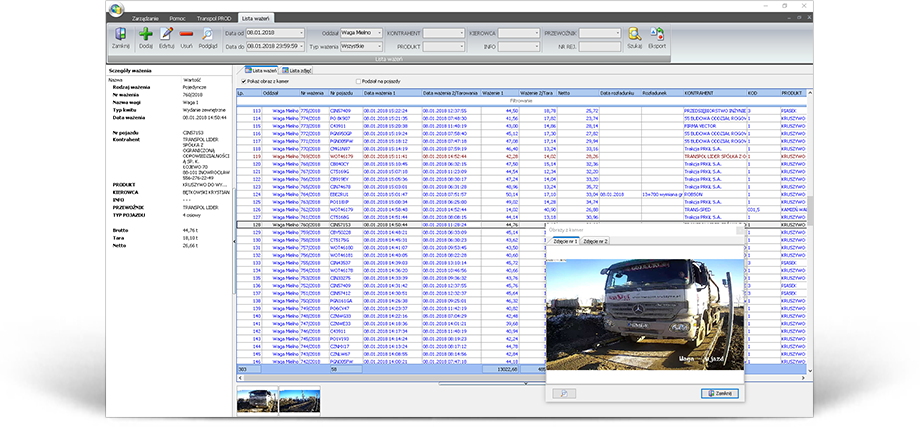Enable 'Podział na pojazdy' checkbox
This screenshot has height=427, width=920.
(360, 81)
